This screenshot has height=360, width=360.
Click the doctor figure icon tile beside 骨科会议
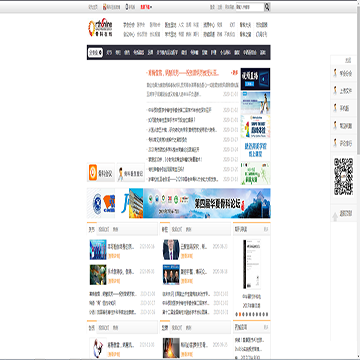130,173
